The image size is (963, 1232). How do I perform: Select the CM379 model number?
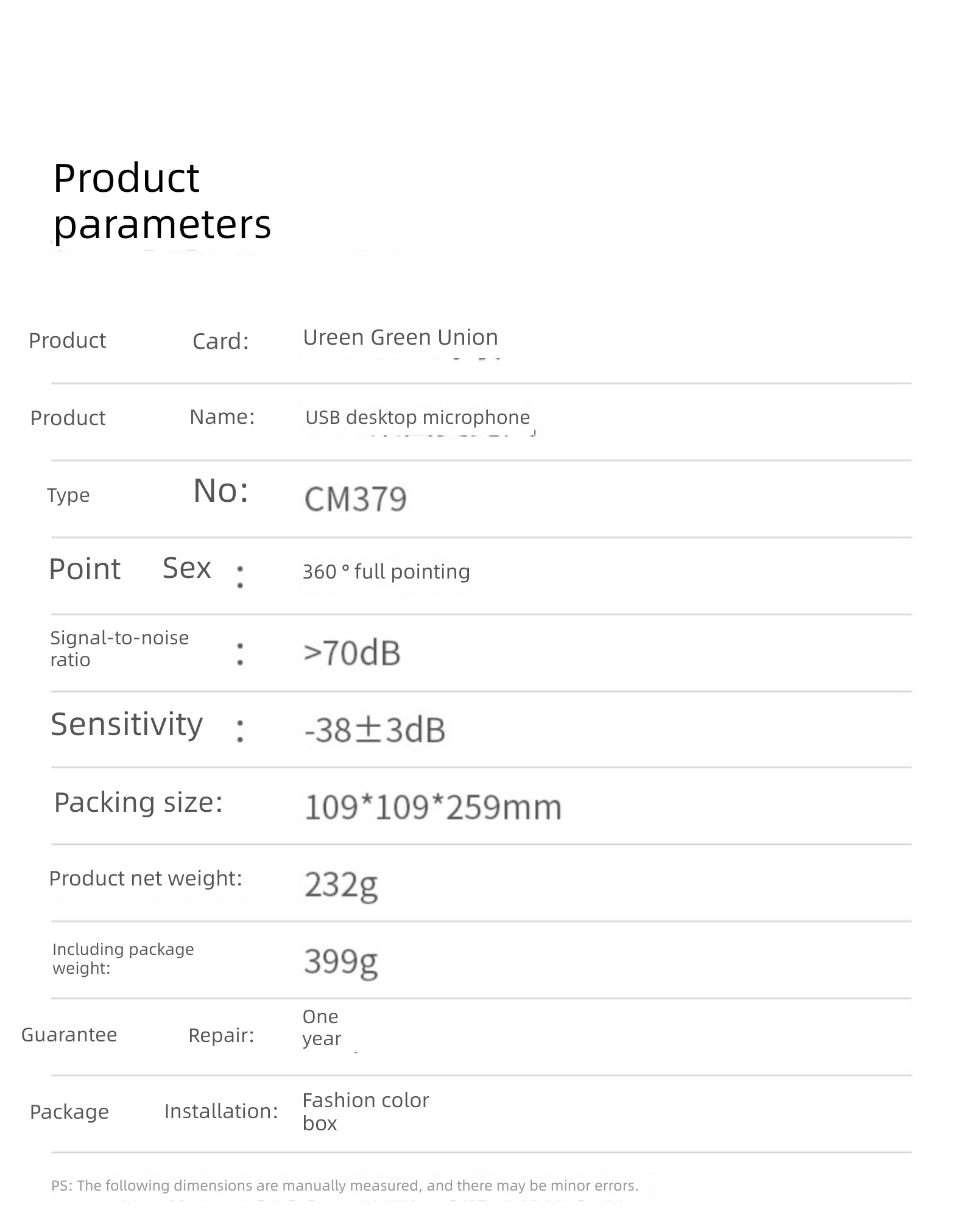[355, 499]
